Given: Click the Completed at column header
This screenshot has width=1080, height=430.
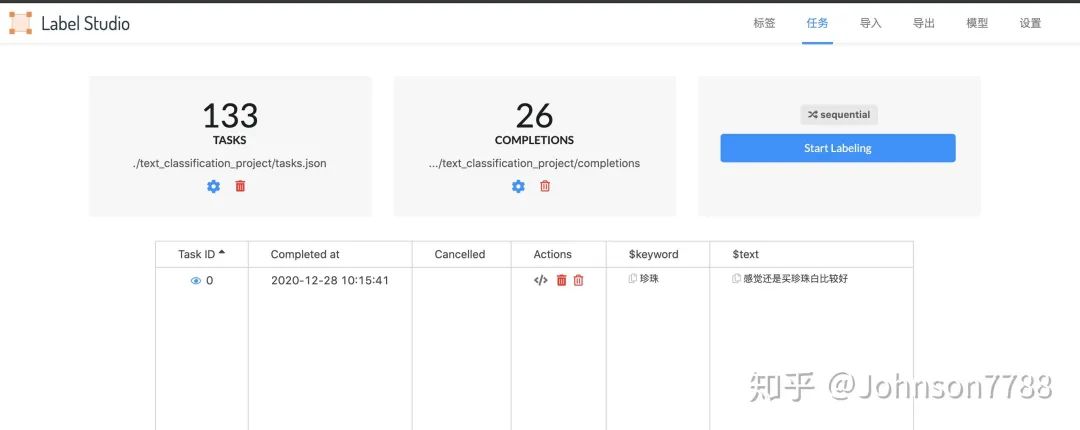Looking at the screenshot, I should pyautogui.click(x=305, y=254).
